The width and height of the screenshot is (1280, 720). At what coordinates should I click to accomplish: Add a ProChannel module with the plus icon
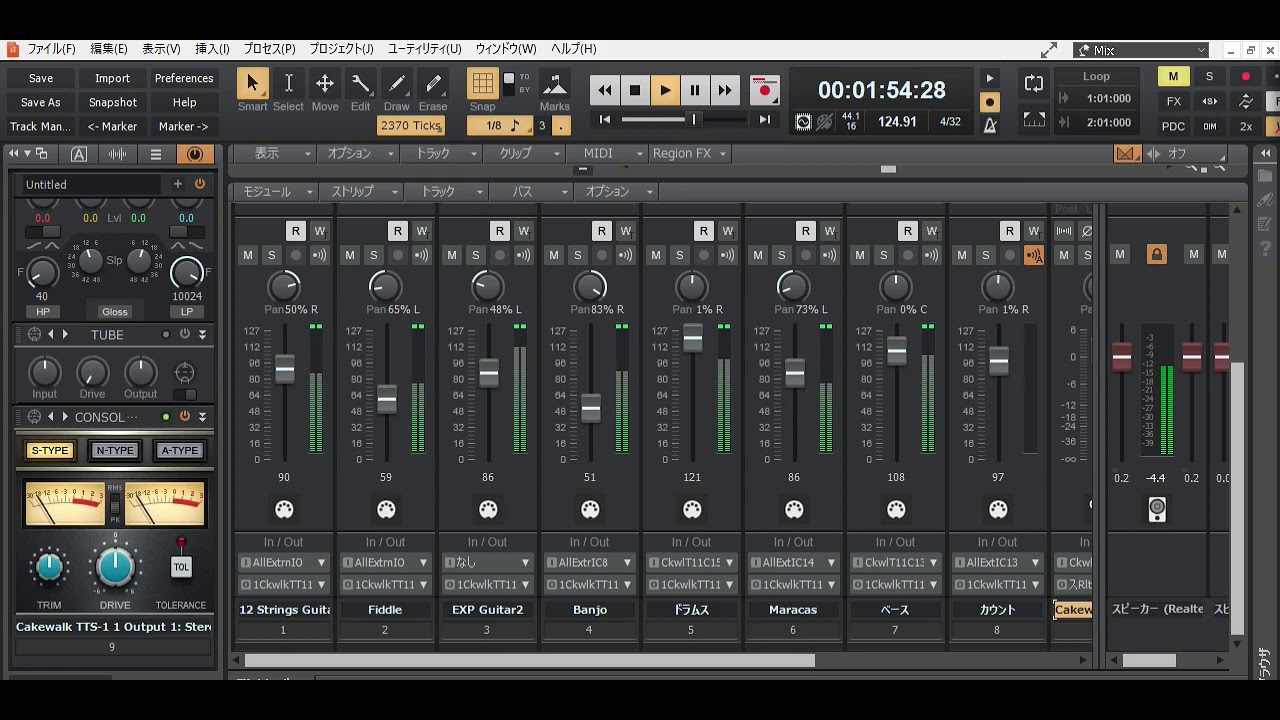(178, 184)
